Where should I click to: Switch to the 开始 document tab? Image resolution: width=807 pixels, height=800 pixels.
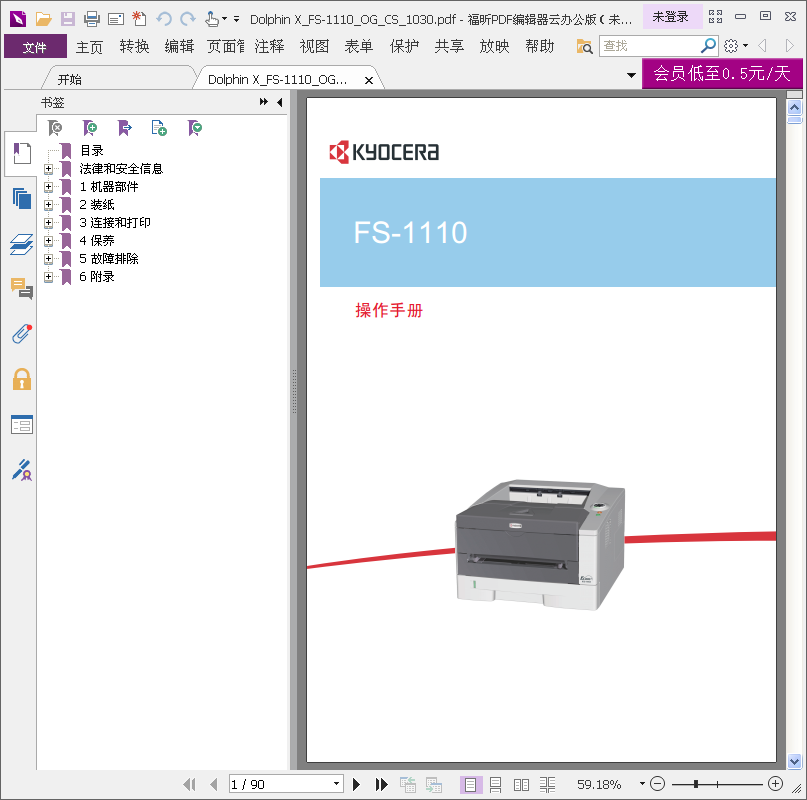click(69, 80)
